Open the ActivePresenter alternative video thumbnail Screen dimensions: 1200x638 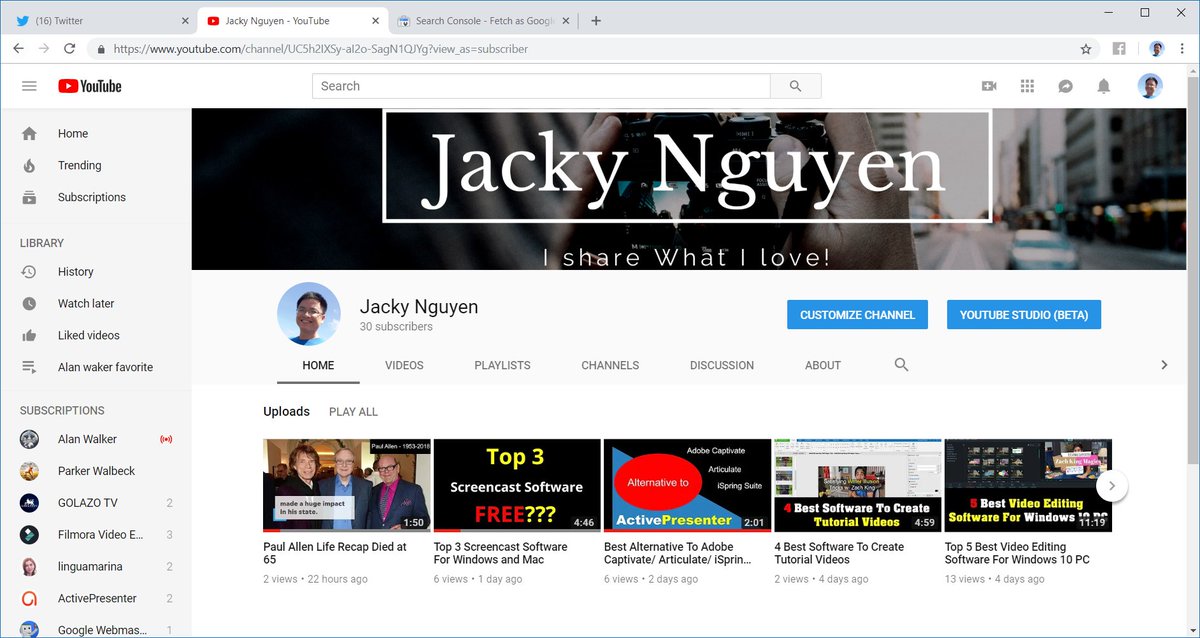(x=687, y=485)
